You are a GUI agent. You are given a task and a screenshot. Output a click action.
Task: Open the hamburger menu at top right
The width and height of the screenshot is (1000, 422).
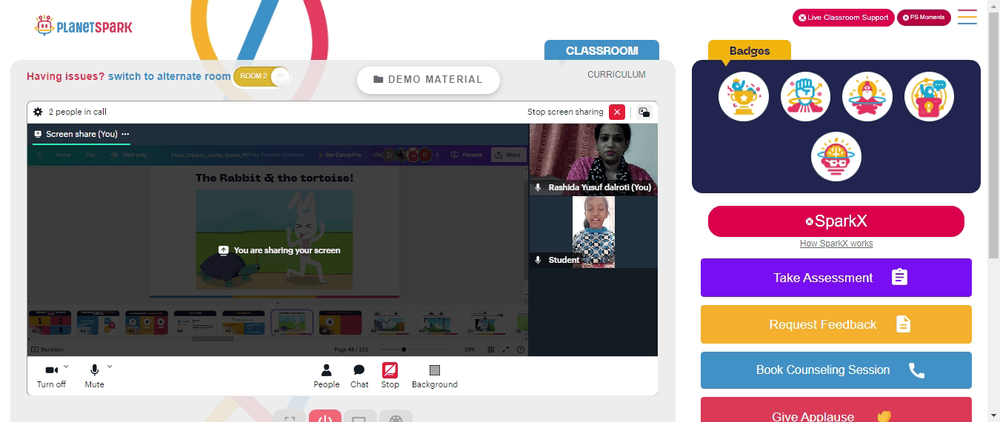967,17
